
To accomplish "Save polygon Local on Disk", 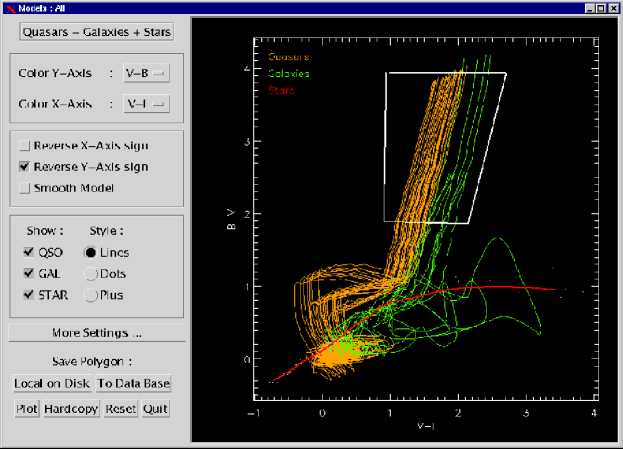I will [52, 383].
